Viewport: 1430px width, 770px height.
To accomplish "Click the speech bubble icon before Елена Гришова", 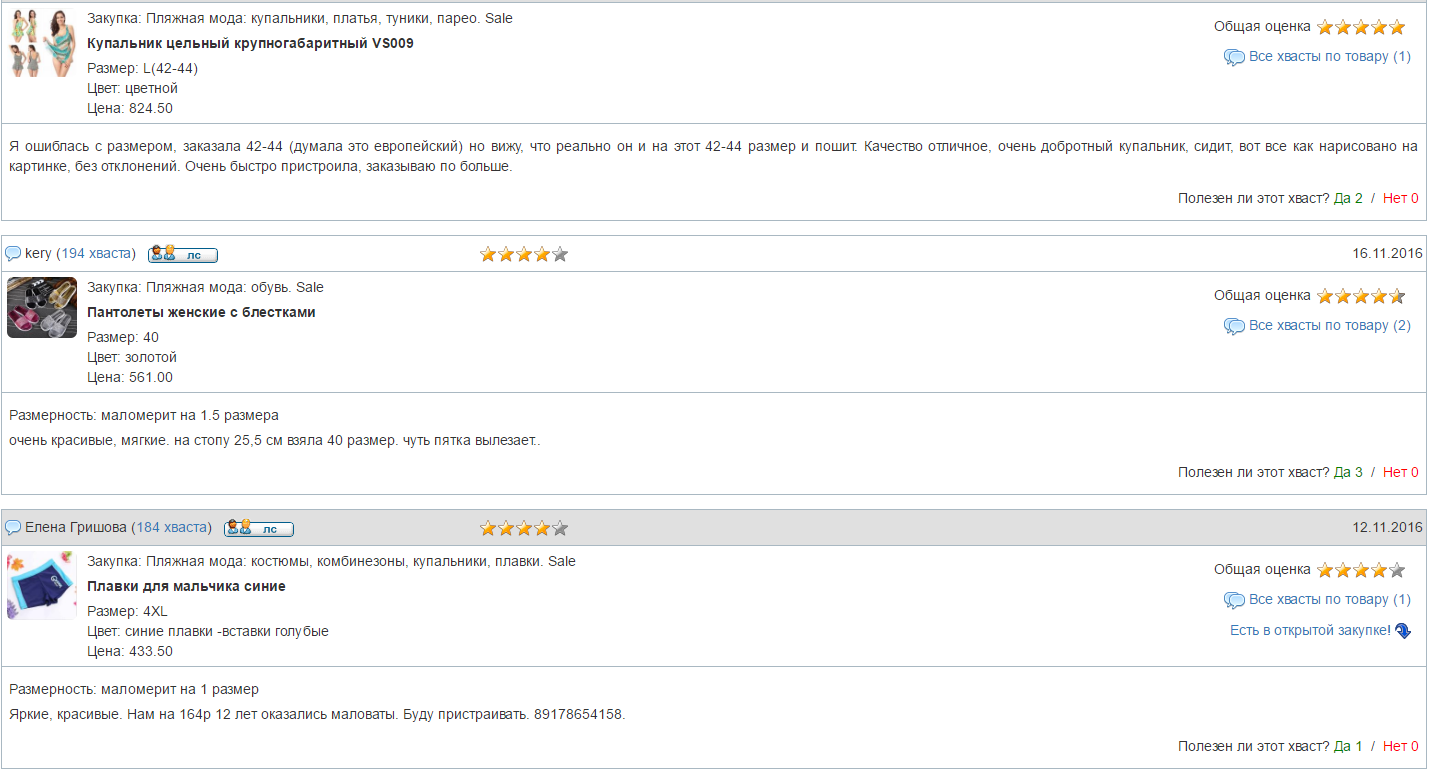I will coord(13,528).
